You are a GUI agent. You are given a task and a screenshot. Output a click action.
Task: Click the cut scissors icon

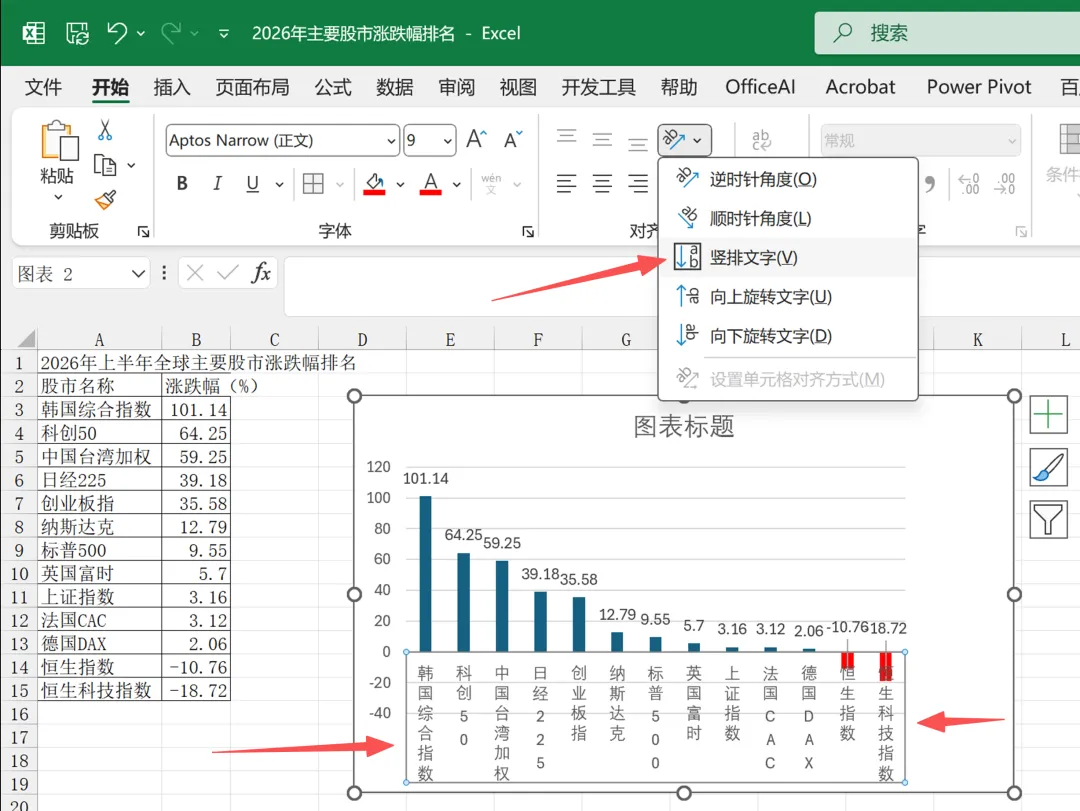105,130
